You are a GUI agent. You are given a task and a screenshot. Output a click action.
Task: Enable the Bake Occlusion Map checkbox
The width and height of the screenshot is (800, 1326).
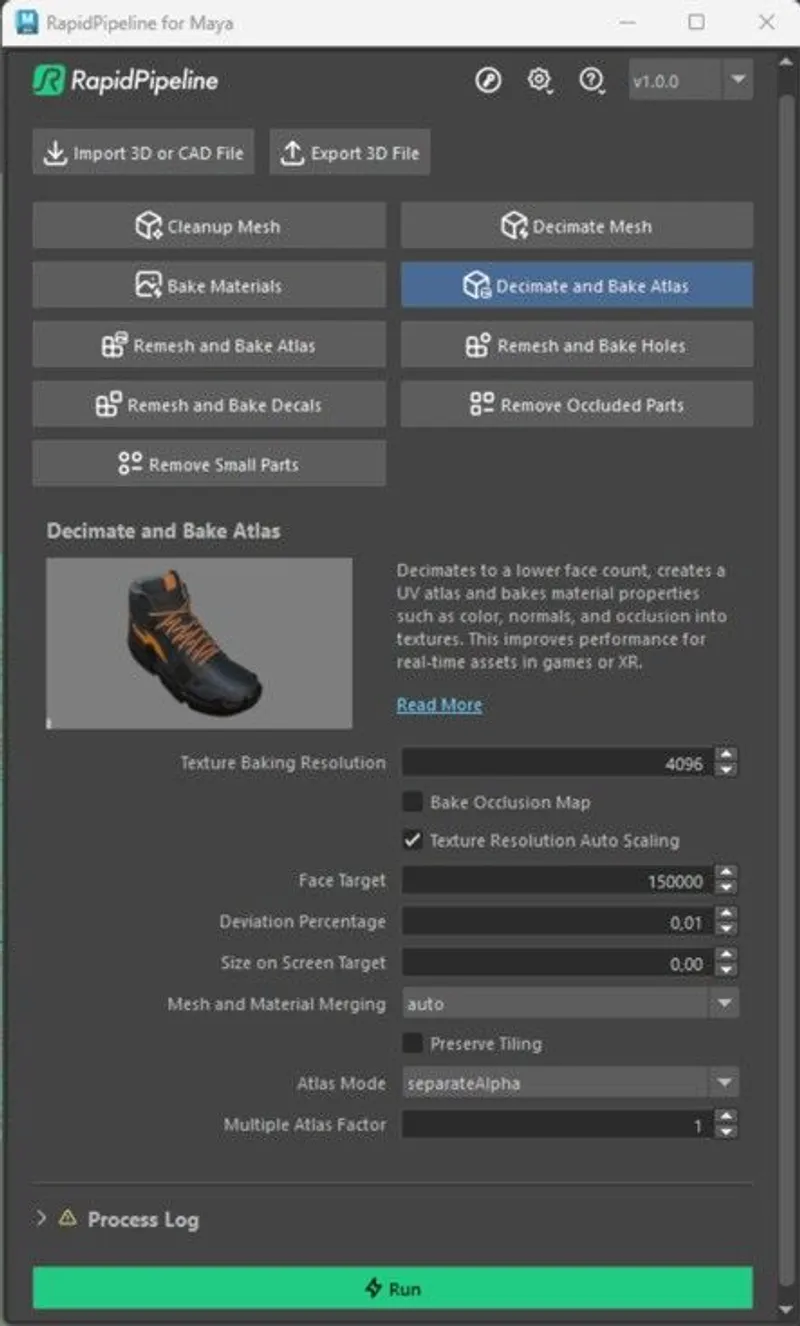coord(414,802)
